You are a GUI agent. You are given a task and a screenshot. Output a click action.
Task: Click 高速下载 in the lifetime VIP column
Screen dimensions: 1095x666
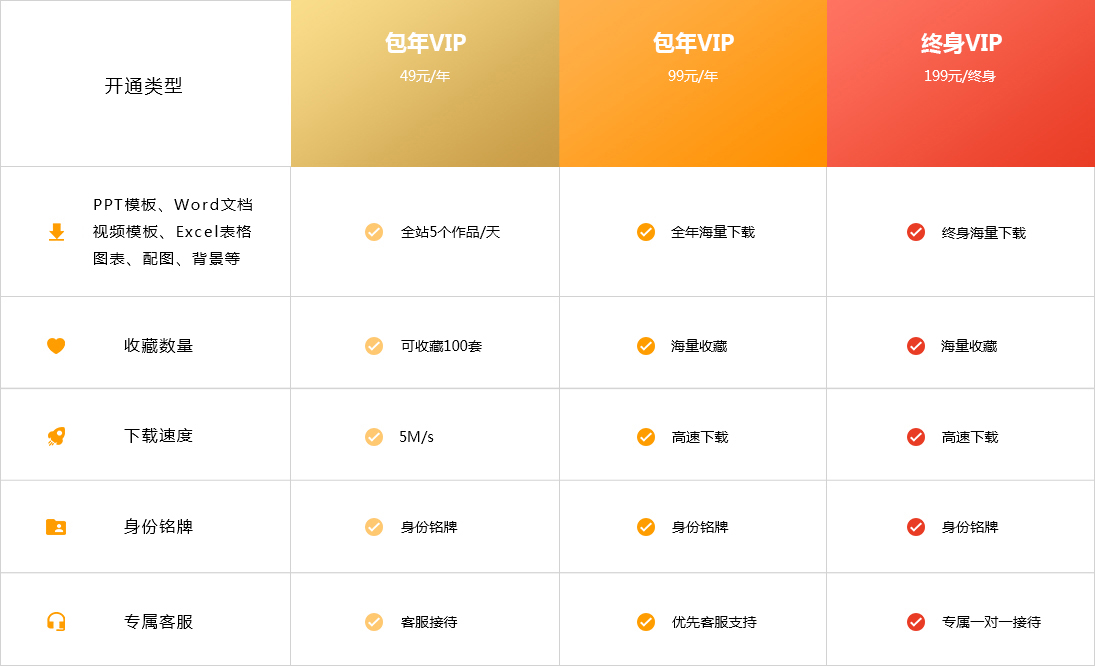(x=969, y=437)
